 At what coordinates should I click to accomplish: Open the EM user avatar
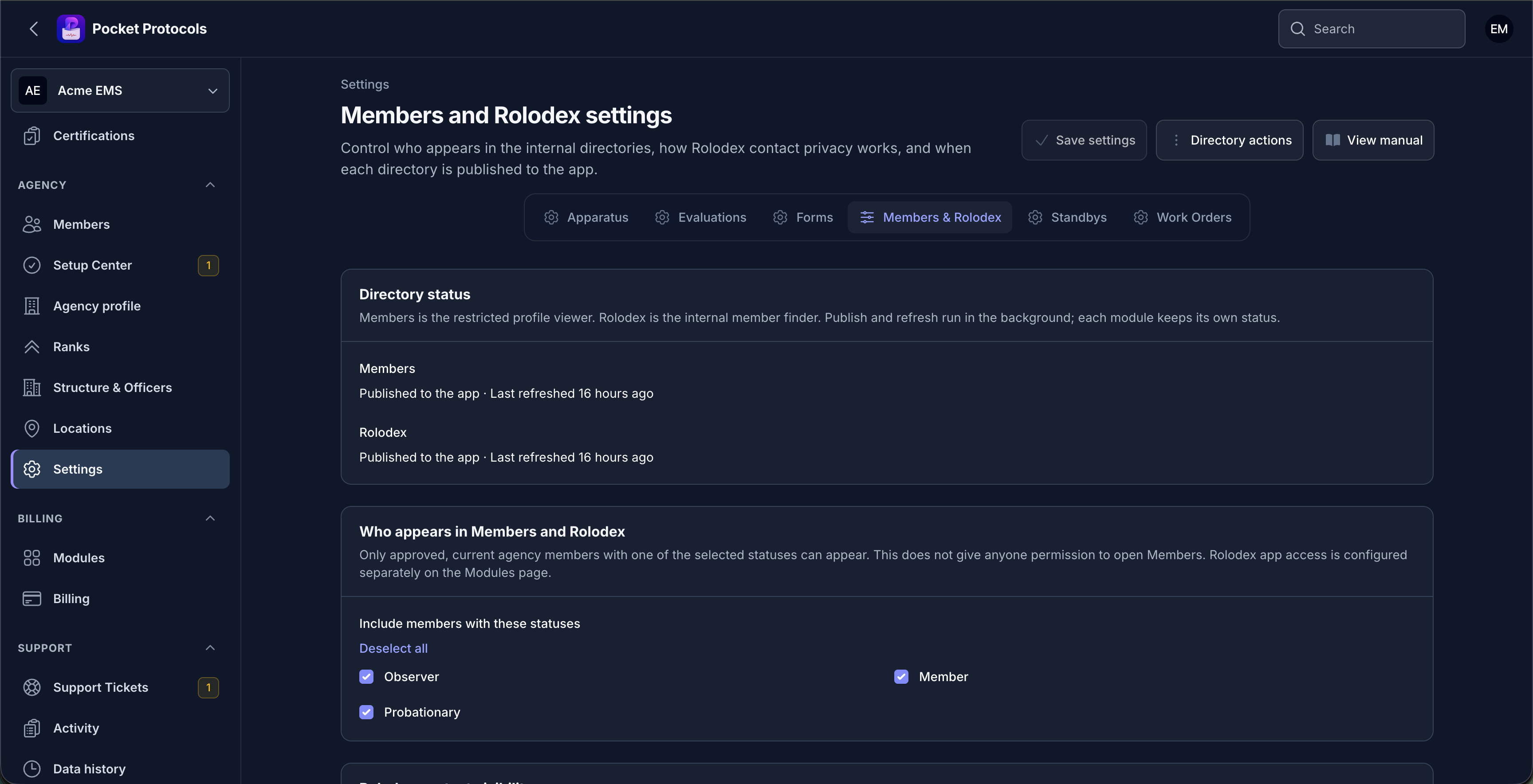tap(1498, 28)
